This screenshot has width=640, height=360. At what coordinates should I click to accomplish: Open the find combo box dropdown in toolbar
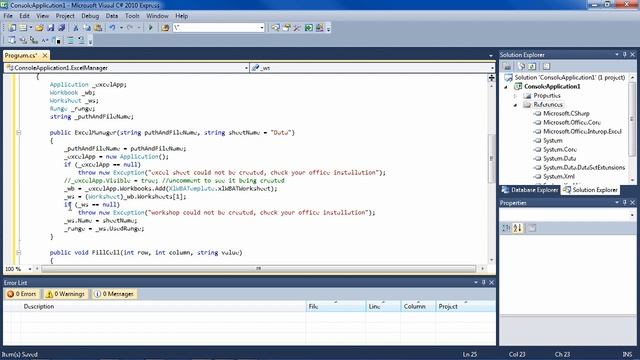(262, 28)
